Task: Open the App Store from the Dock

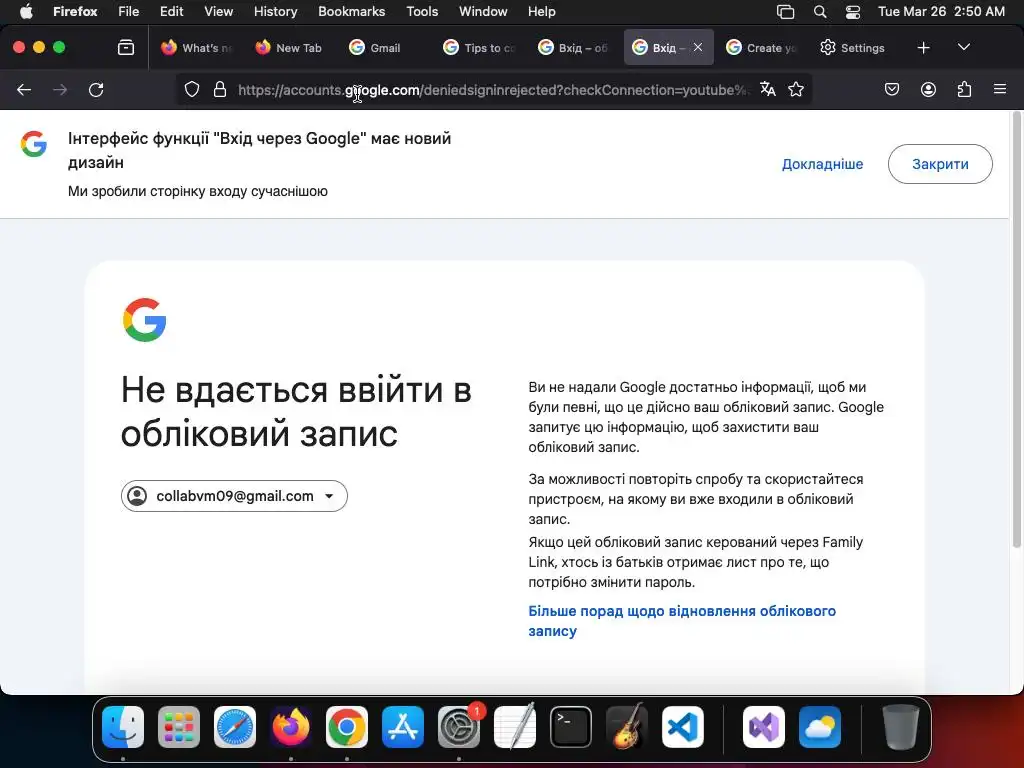Action: 403,727
